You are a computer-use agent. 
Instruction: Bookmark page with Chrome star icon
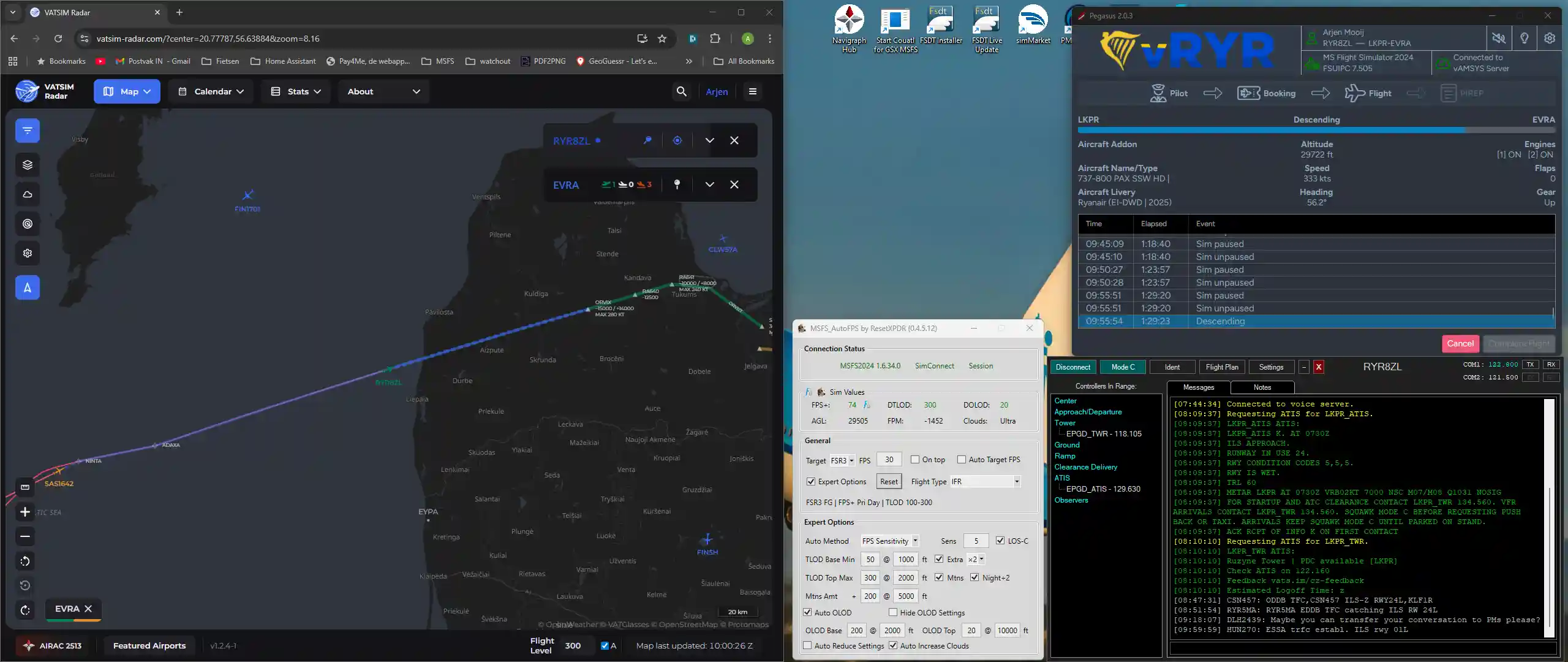(x=662, y=39)
